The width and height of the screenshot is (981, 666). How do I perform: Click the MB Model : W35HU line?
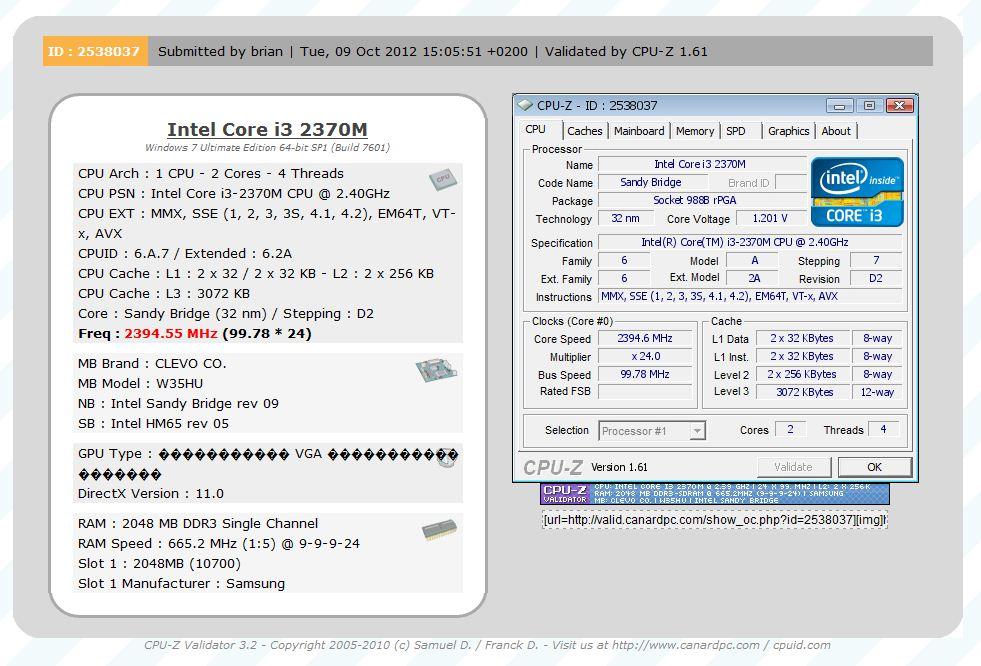click(x=141, y=383)
